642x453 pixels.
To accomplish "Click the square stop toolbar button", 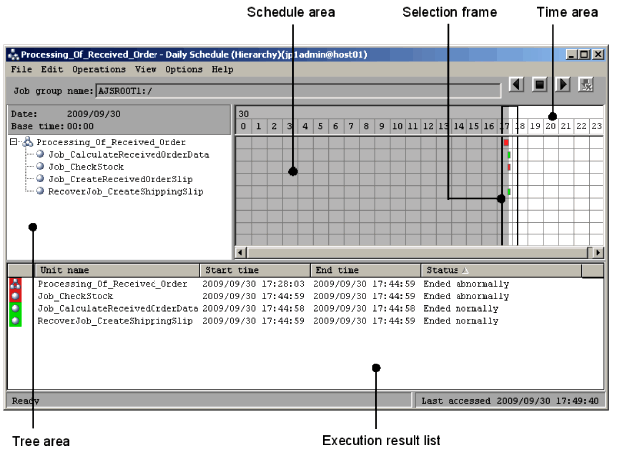I will [x=540, y=85].
